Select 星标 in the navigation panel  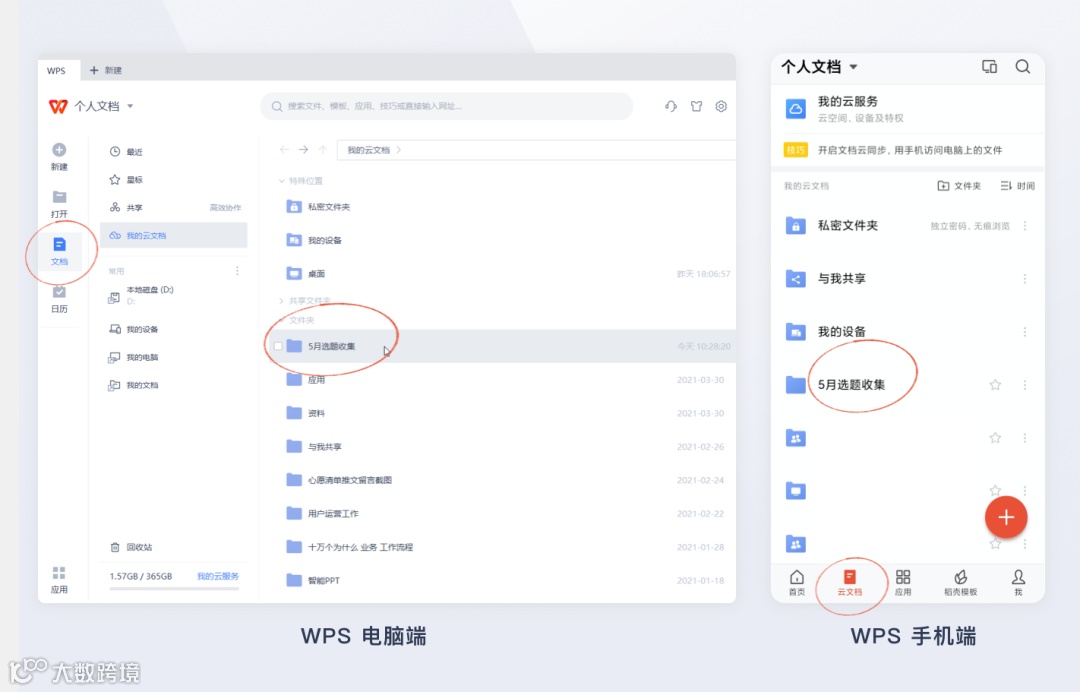pyautogui.click(x=174, y=180)
